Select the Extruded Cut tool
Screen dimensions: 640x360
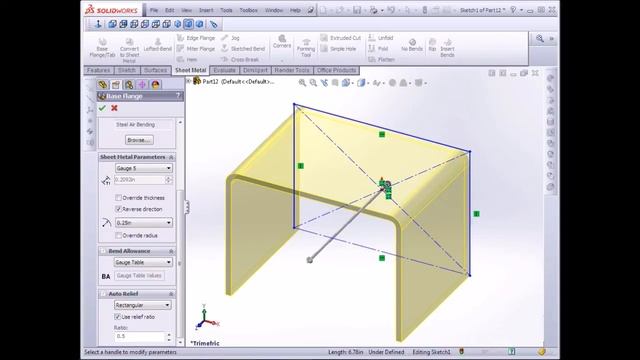pyautogui.click(x=341, y=38)
